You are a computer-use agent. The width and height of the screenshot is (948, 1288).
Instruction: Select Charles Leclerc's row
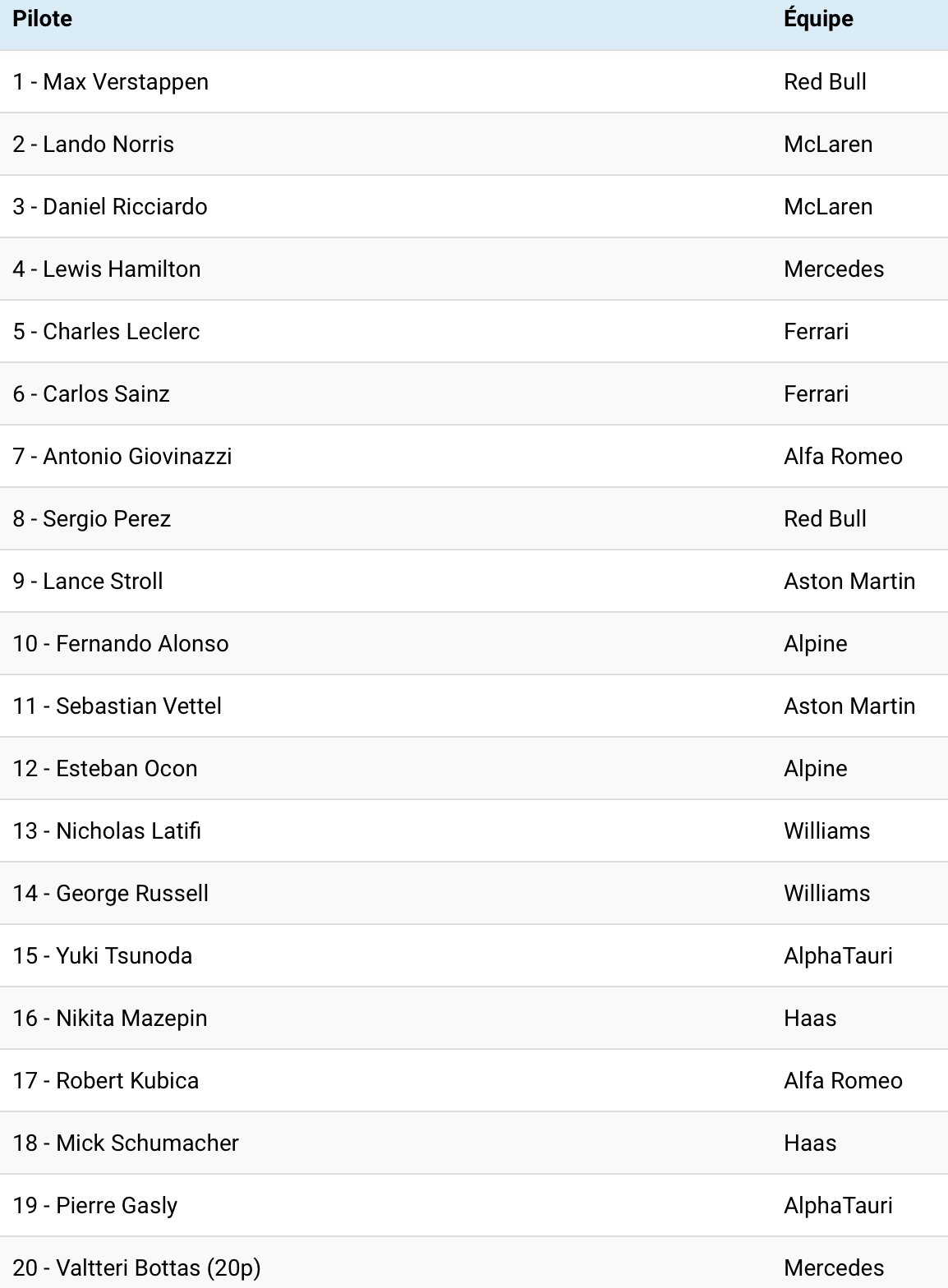(x=107, y=332)
